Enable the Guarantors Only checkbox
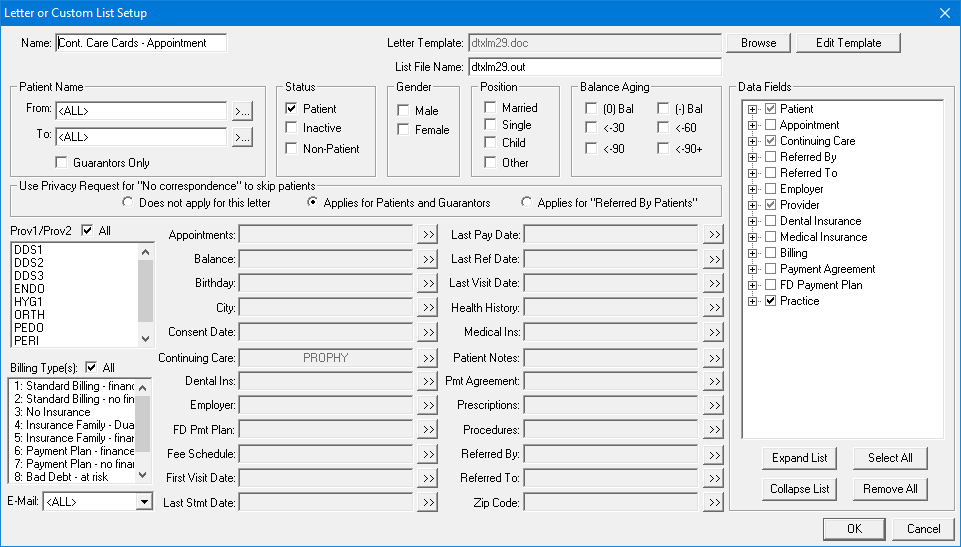Image resolution: width=961 pixels, height=547 pixels. point(62,163)
